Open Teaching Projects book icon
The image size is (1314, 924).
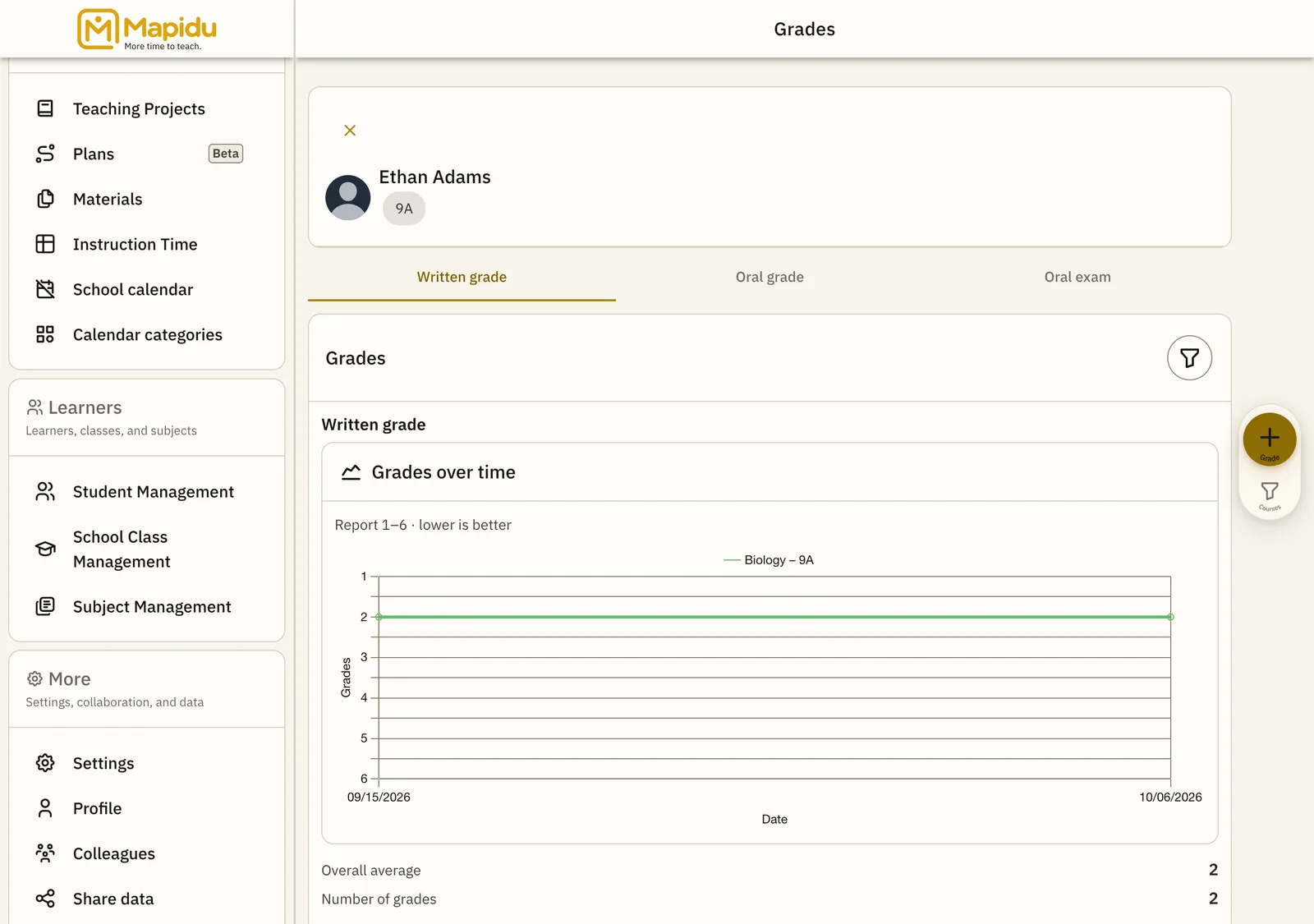tap(45, 108)
